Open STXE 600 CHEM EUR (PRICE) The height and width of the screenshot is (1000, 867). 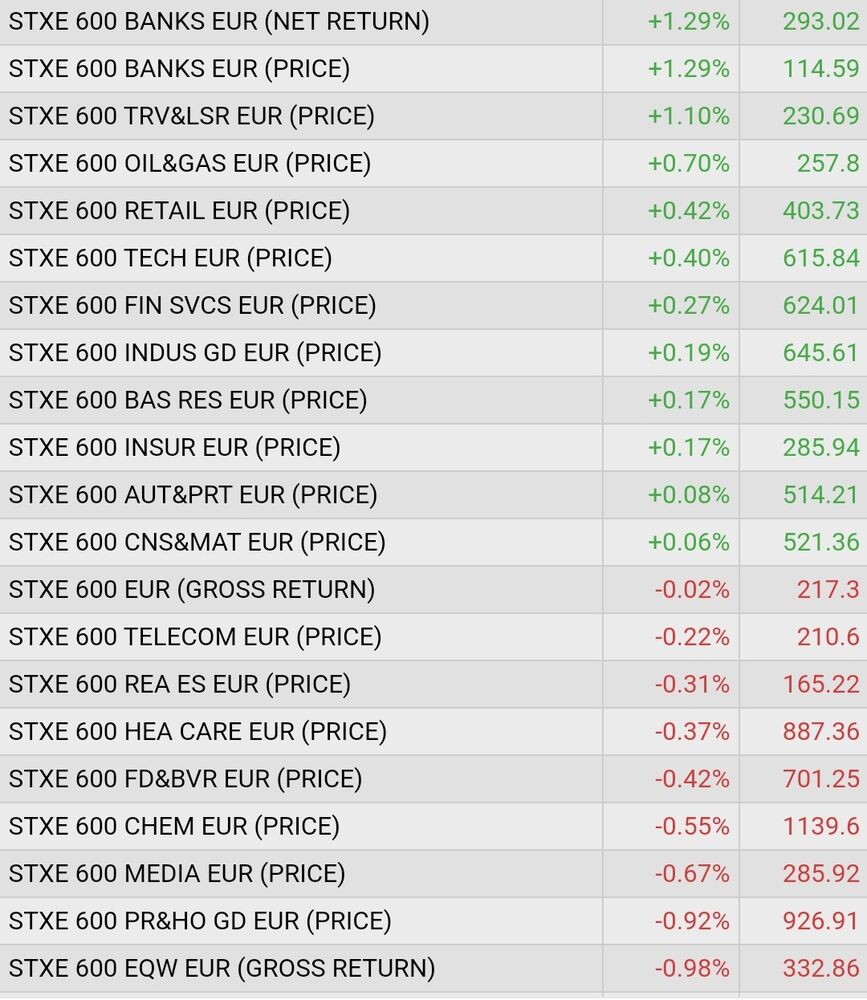pyautogui.click(x=174, y=827)
